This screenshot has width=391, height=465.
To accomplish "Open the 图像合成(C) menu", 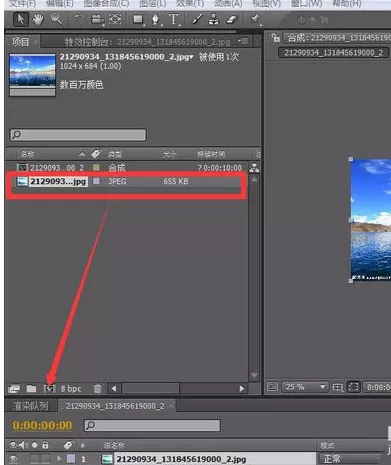I will tap(106, 4).
